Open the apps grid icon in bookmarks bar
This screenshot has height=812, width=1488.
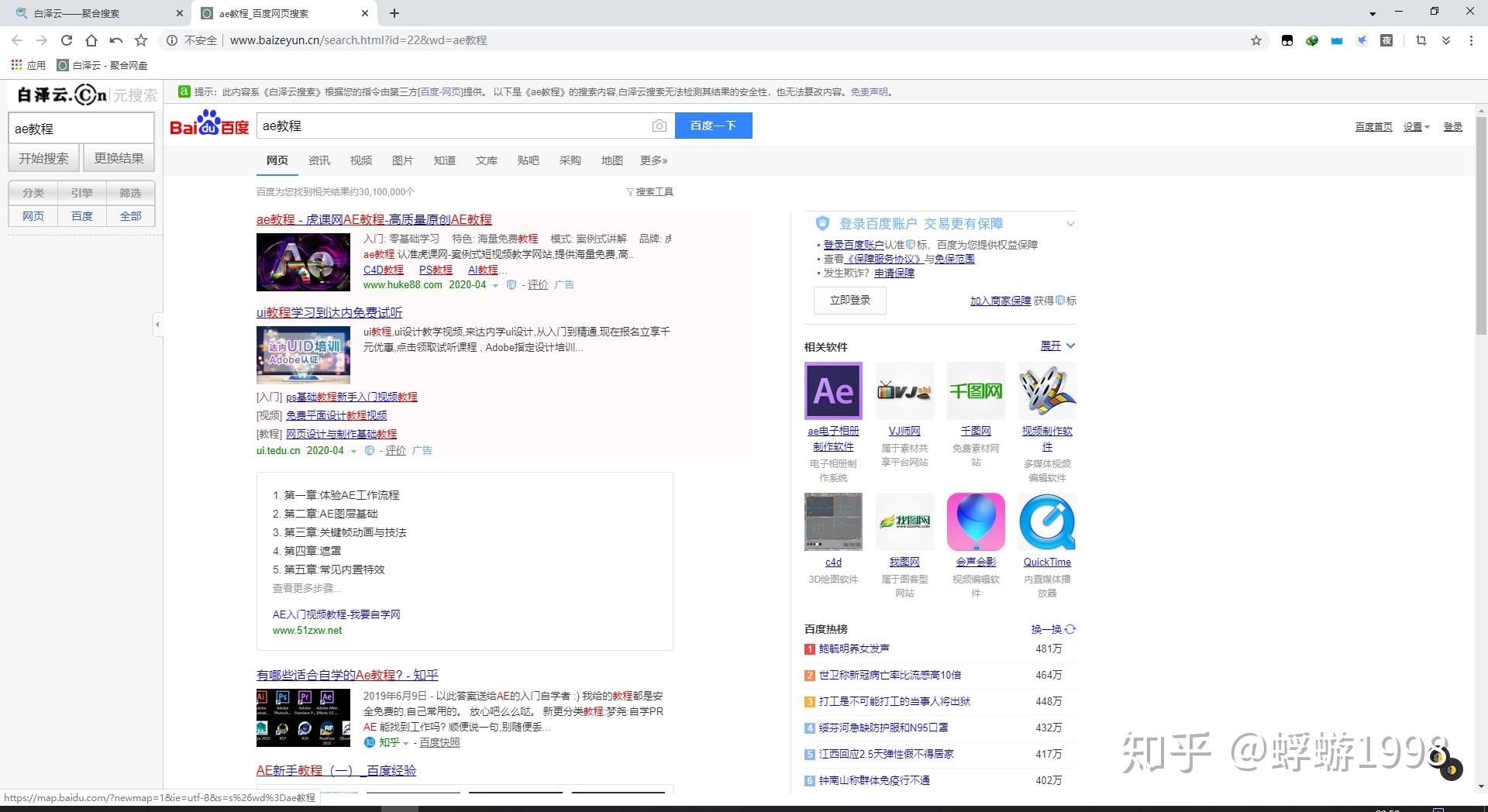pyautogui.click(x=16, y=65)
